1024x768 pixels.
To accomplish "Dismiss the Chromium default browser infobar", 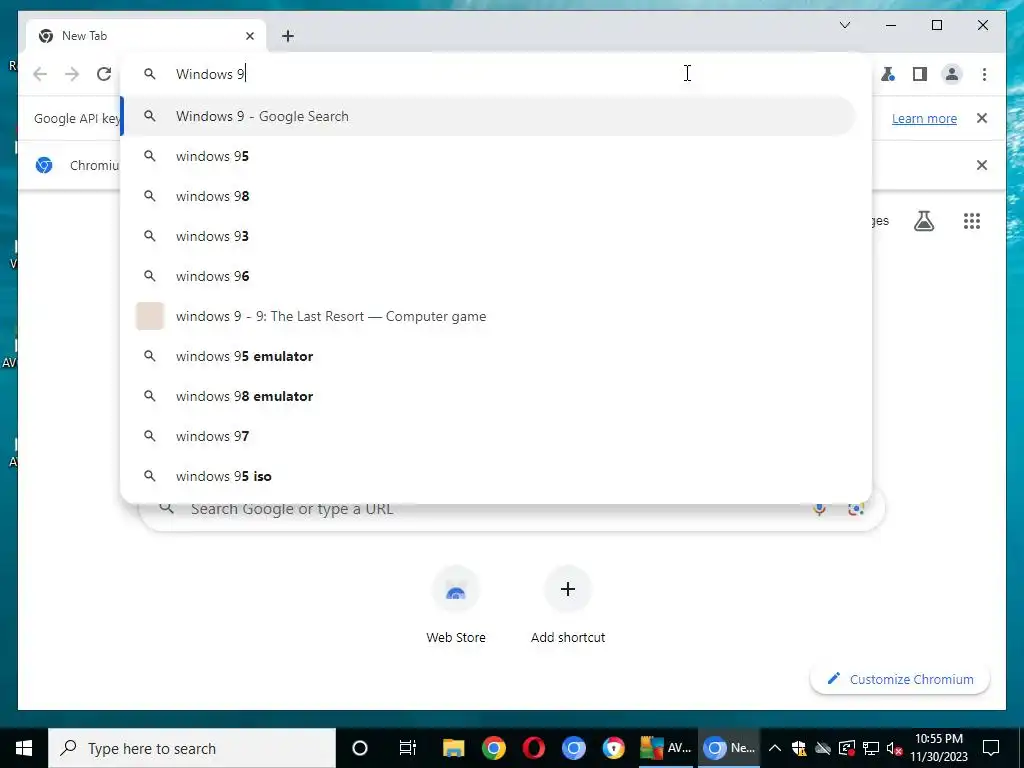I will [982, 165].
